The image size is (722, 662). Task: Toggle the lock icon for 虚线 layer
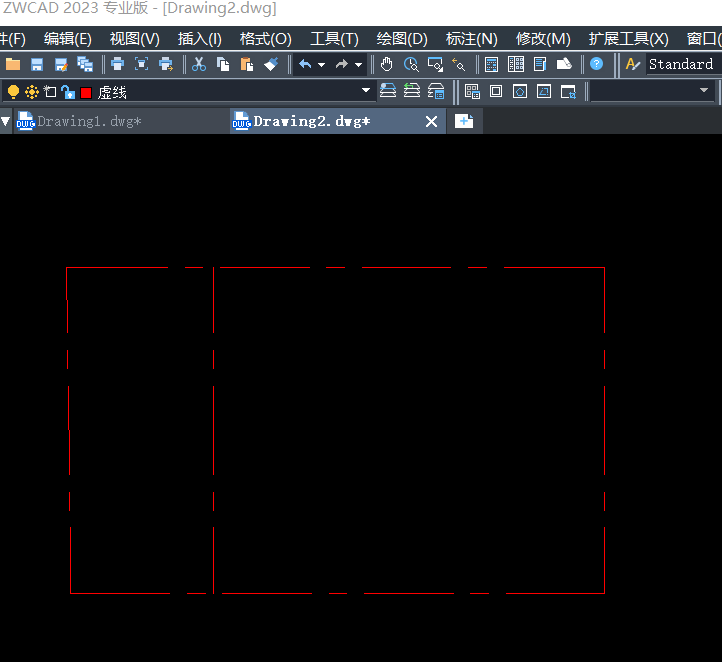click(68, 92)
